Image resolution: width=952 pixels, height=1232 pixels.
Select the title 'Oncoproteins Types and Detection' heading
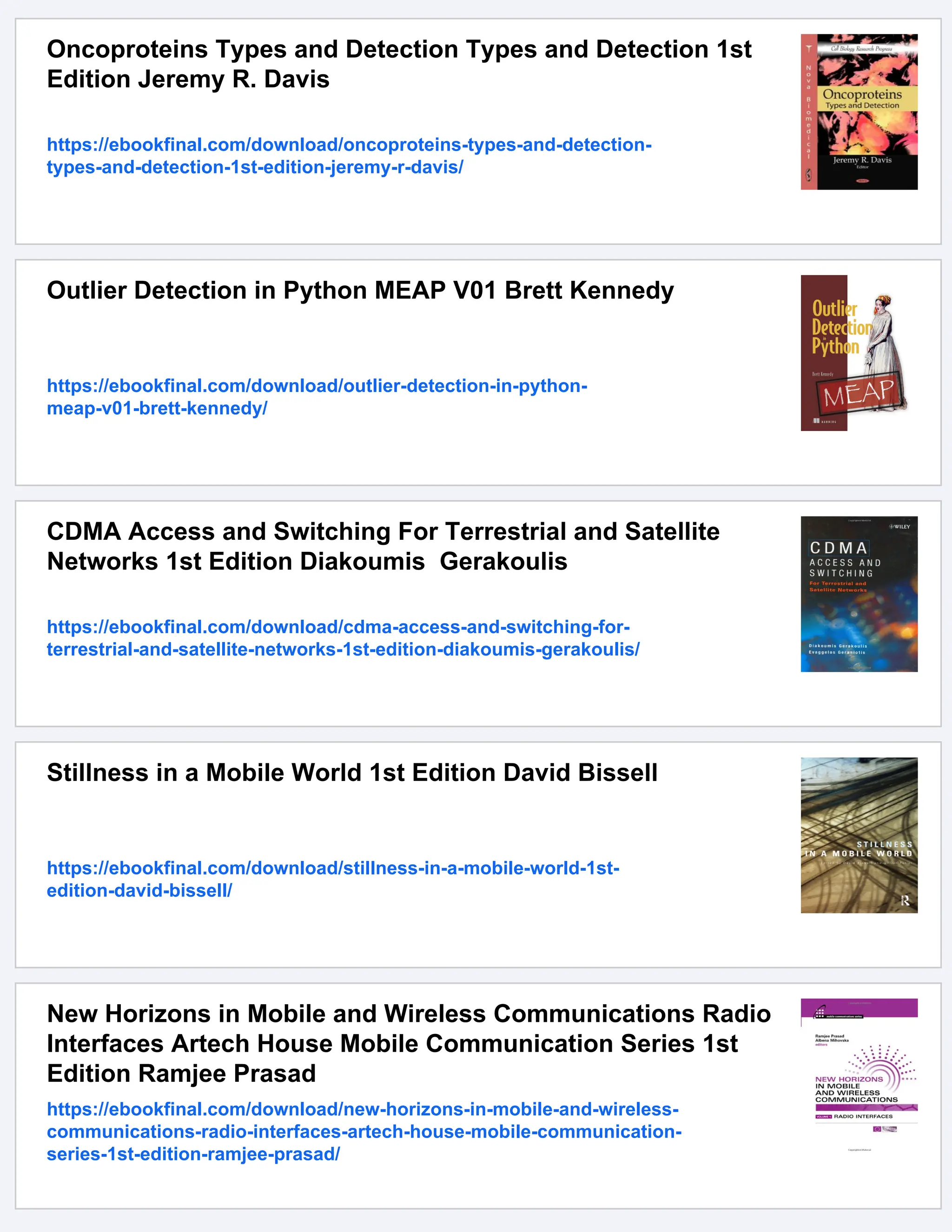[399, 64]
